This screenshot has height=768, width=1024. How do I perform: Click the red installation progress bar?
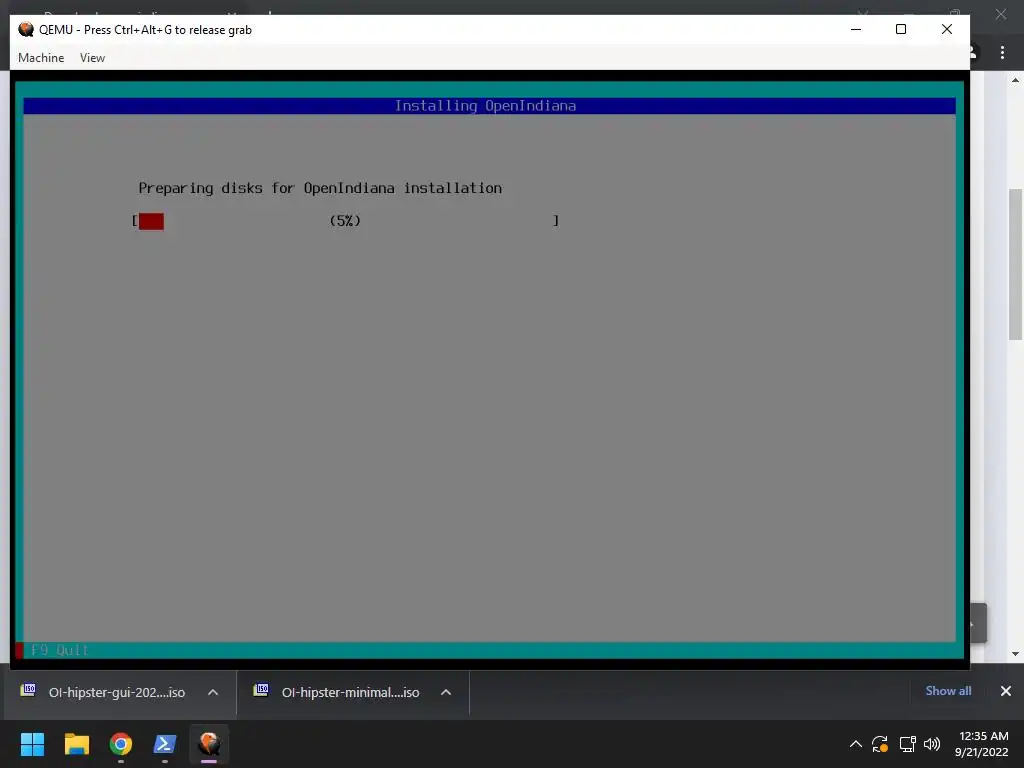(151, 221)
